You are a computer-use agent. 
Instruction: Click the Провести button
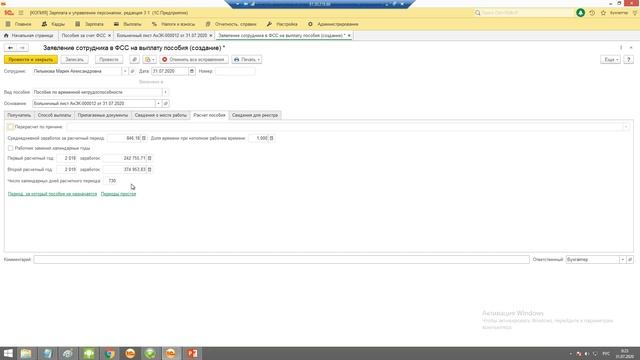[x=109, y=60]
